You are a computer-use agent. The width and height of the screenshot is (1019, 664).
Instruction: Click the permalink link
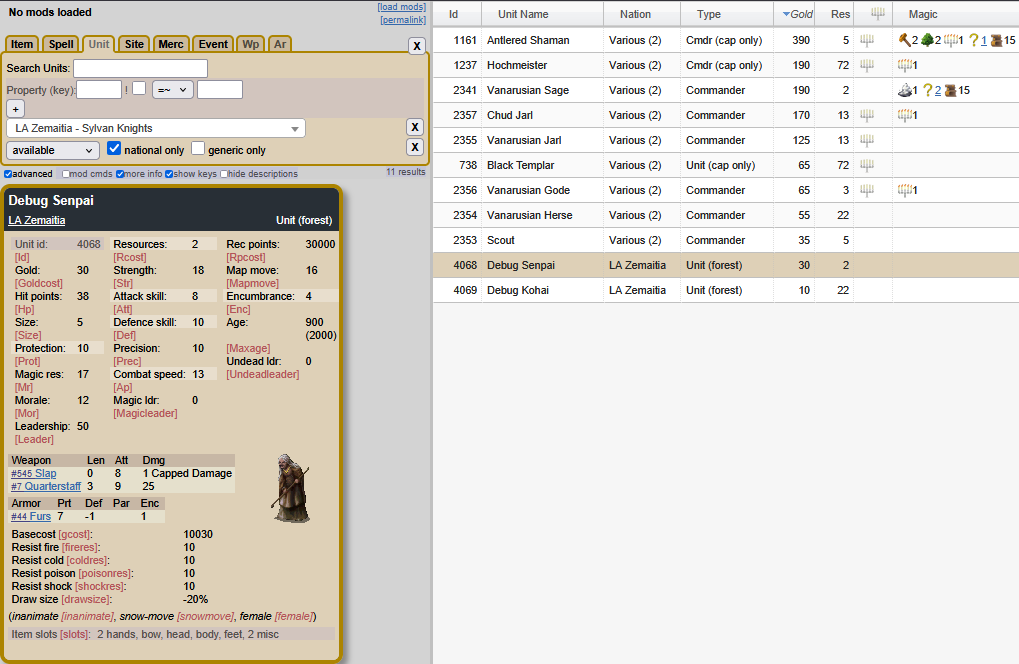(x=403, y=20)
